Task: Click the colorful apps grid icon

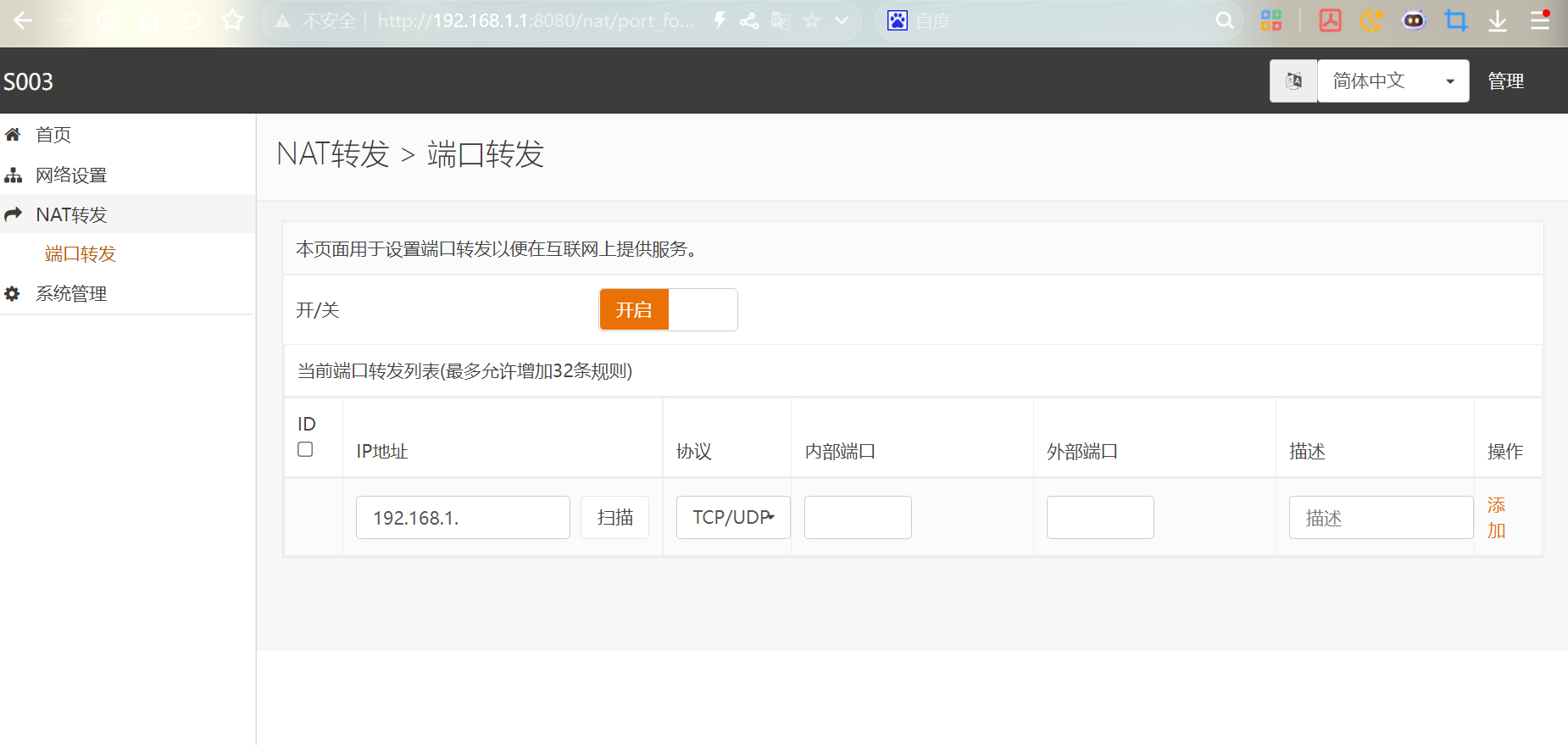Action: pyautogui.click(x=1271, y=20)
